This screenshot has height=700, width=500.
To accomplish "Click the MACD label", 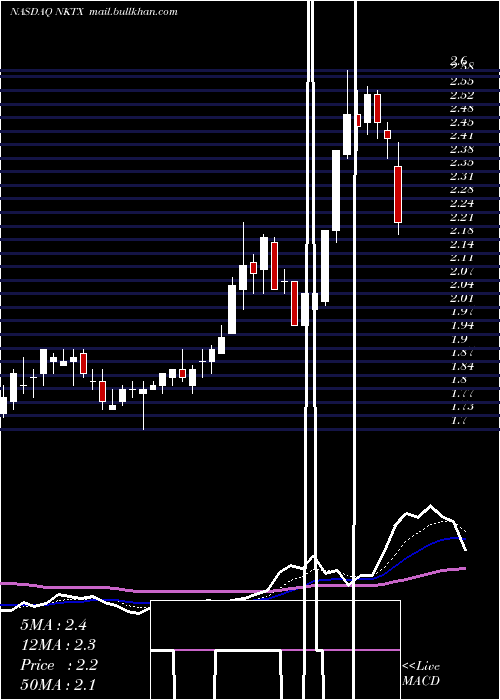I will [421, 681].
